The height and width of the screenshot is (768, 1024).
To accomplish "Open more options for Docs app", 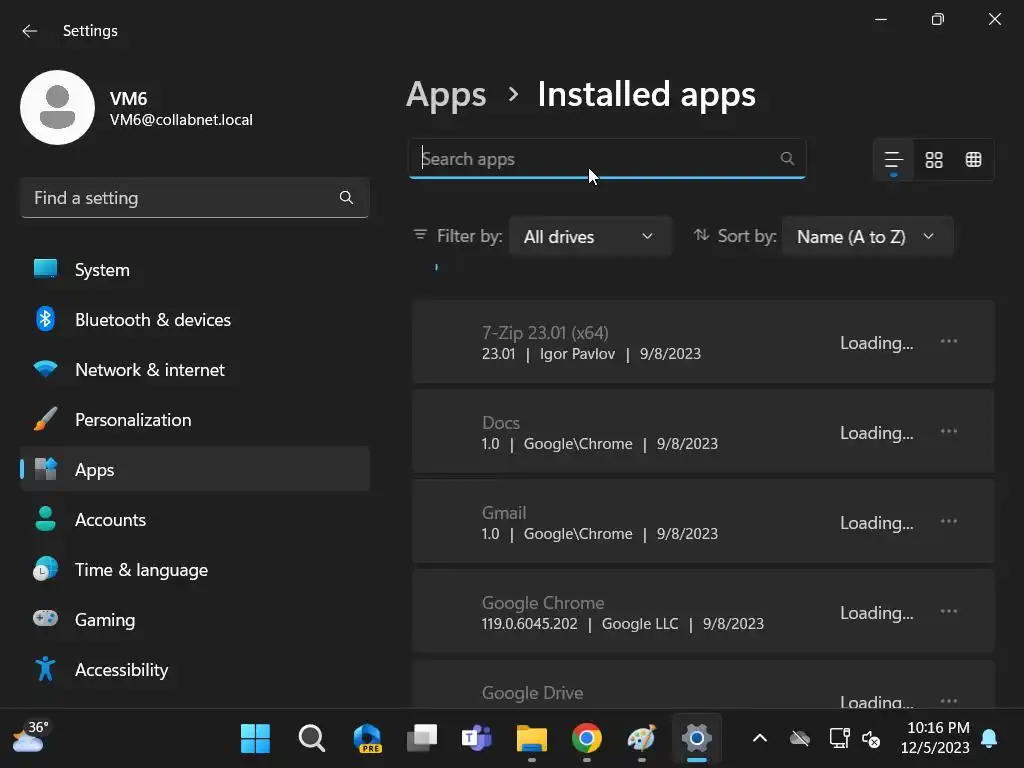I will click(x=948, y=431).
